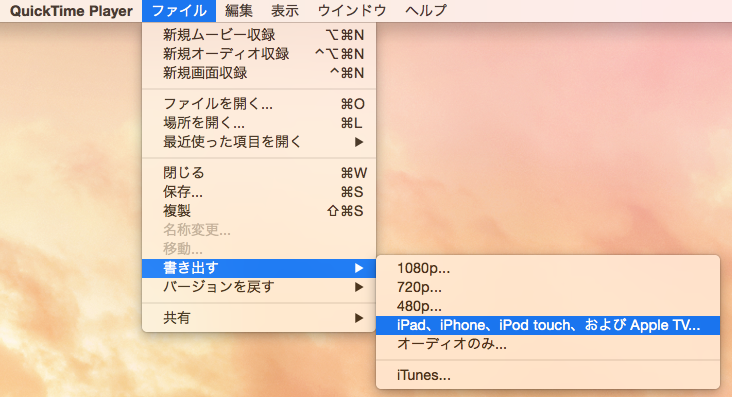Choose 閉じる to close the window
732x397 pixels.
(x=259, y=173)
